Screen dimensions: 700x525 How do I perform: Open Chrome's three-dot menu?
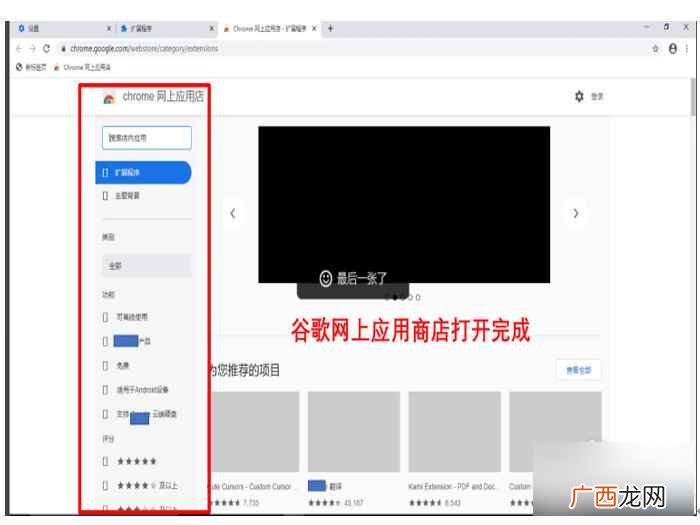coord(687,49)
